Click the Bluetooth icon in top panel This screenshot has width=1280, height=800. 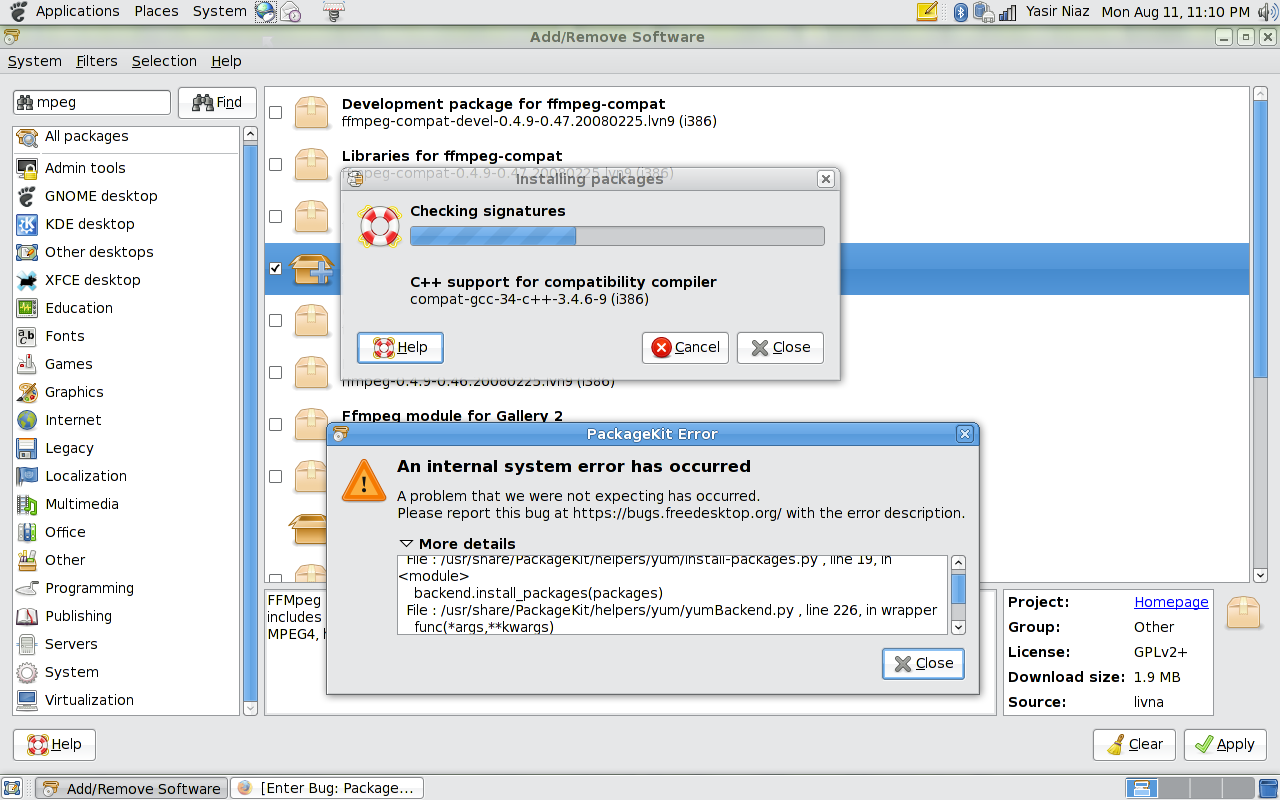click(960, 12)
